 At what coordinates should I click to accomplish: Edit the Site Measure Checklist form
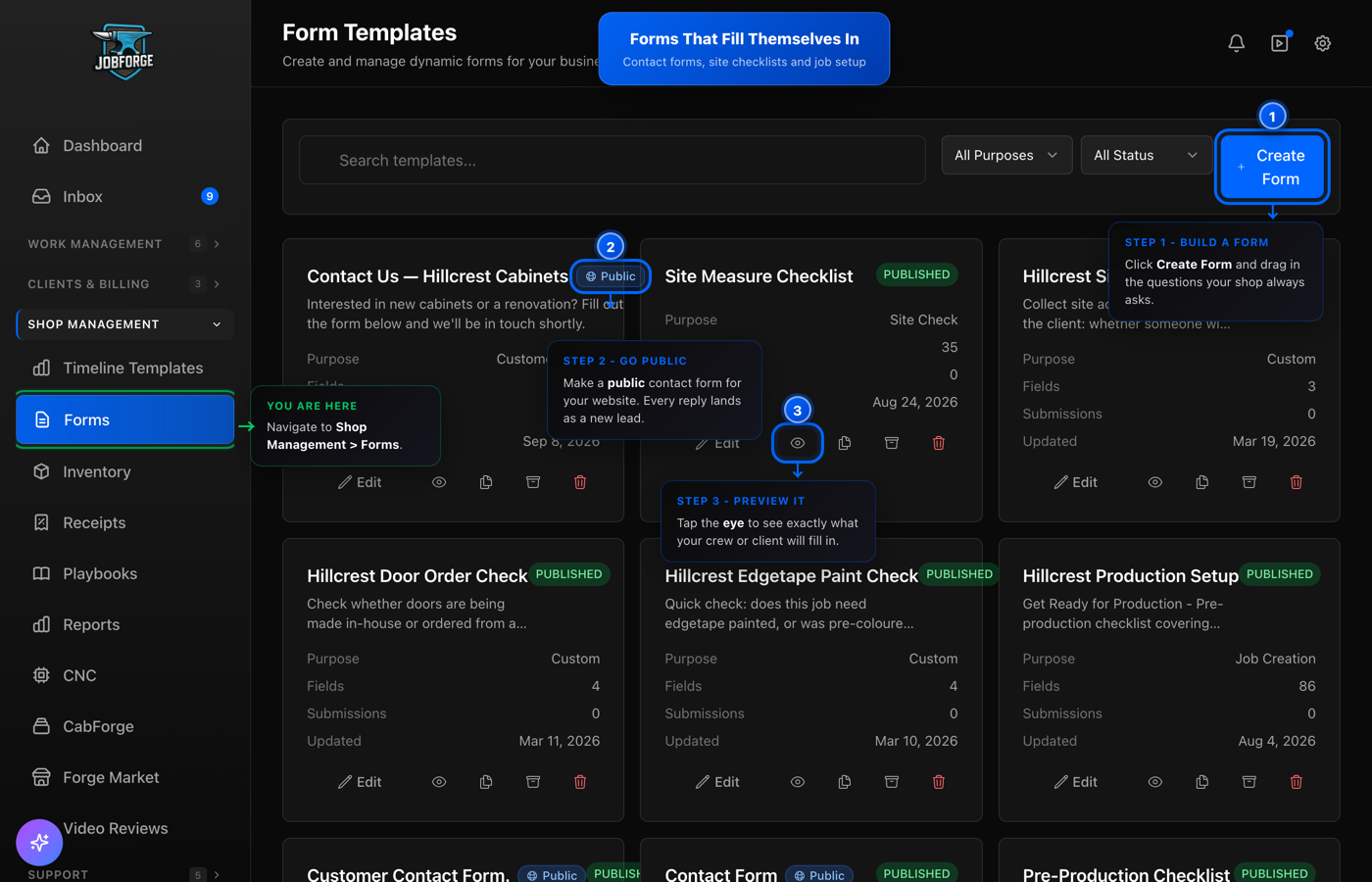point(717,443)
